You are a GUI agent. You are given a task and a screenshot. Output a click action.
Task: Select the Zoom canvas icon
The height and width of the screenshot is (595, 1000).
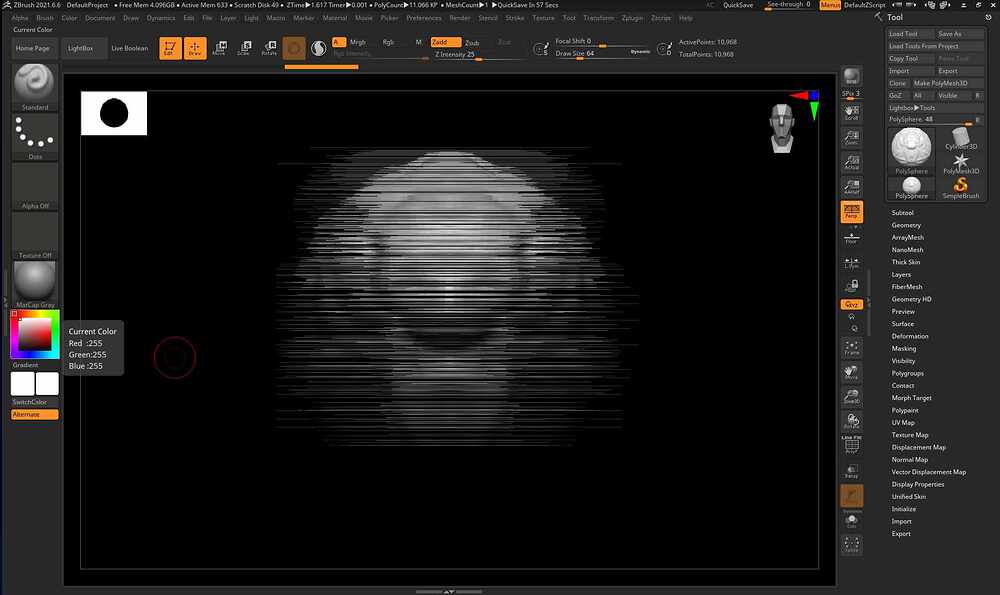click(x=851, y=138)
